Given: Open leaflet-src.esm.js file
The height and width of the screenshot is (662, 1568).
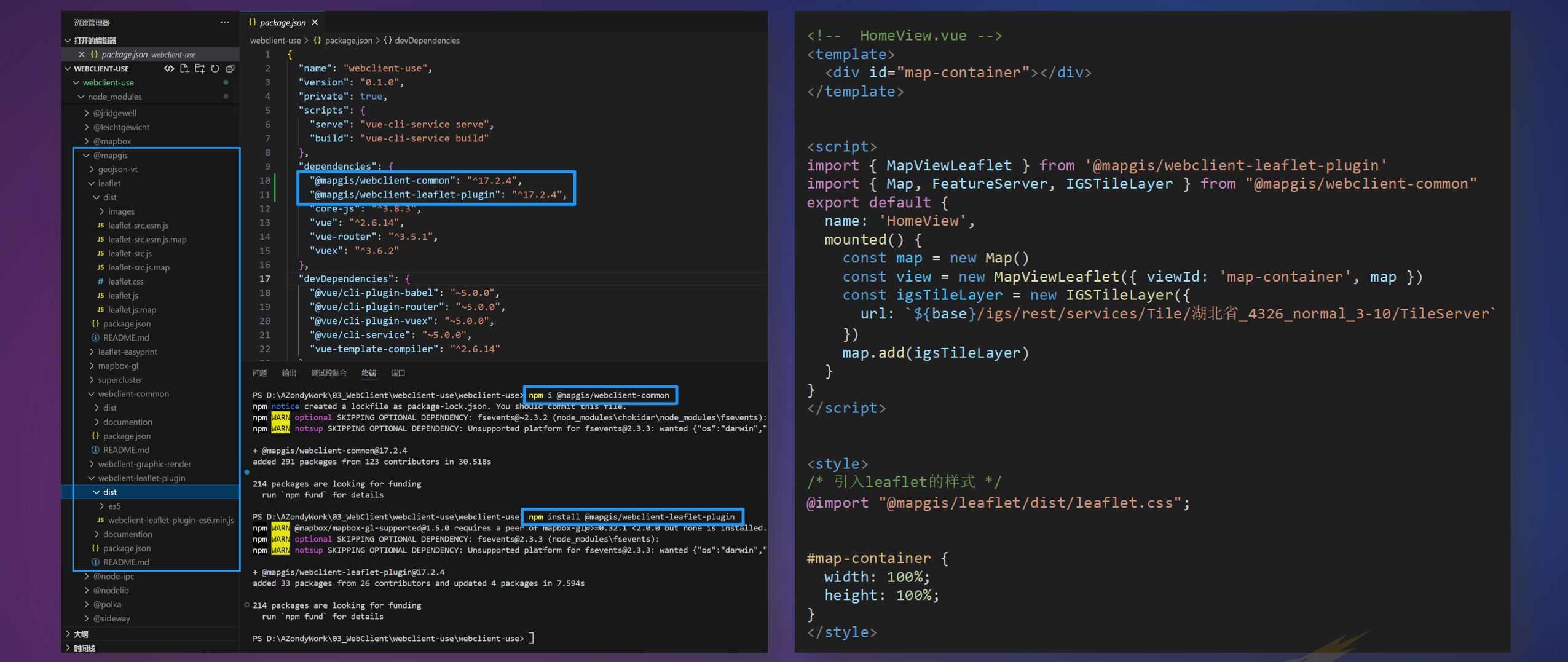Looking at the screenshot, I should point(138,226).
